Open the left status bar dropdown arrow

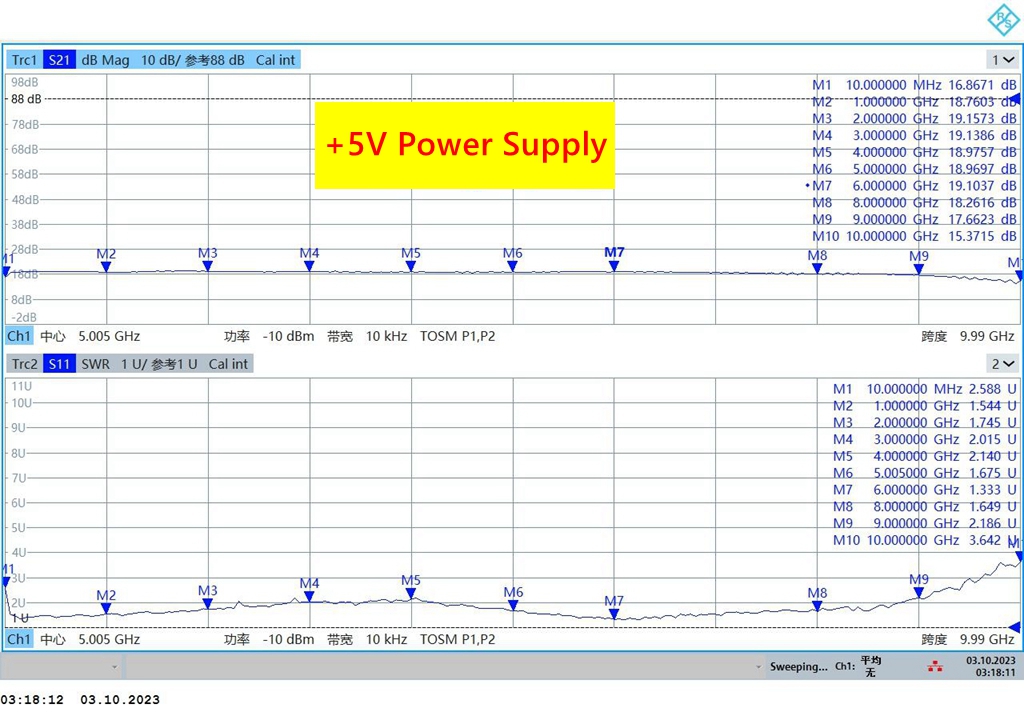point(114,667)
